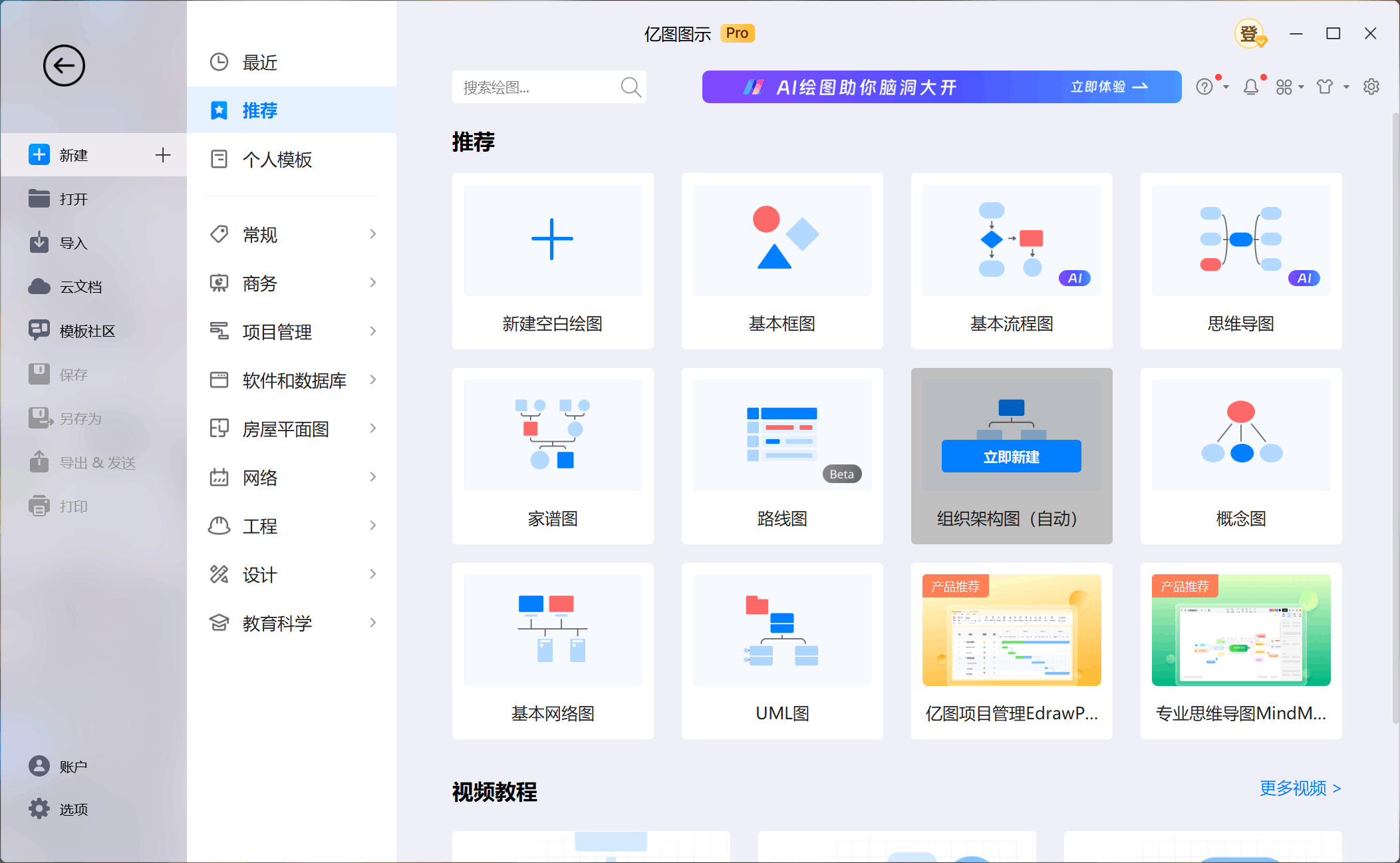The image size is (1400, 863).
Task: Click the 房屋平面图 floor plan icon
Action: [x=219, y=429]
